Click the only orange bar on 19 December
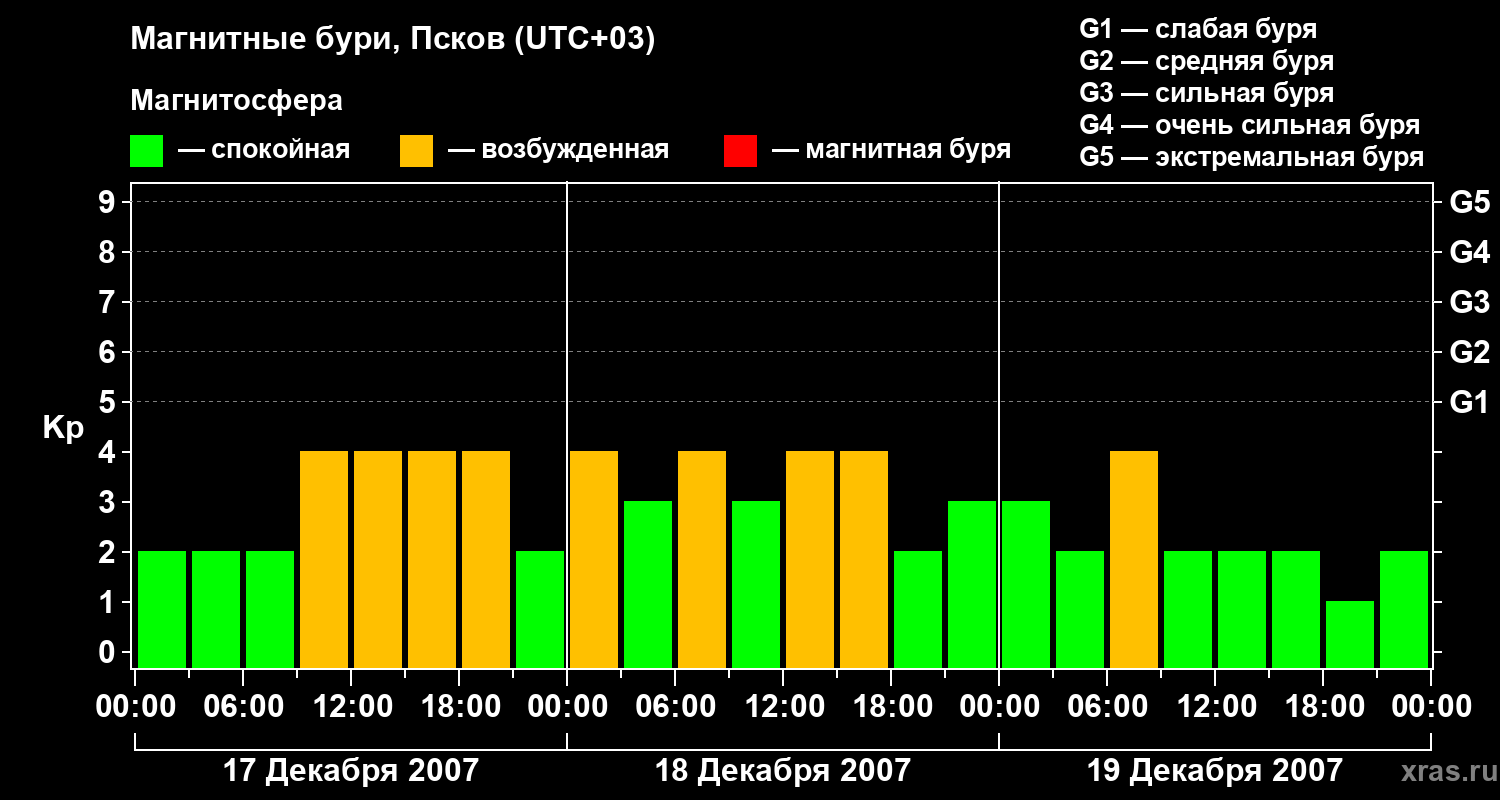This screenshot has width=1500, height=800. click(1133, 559)
